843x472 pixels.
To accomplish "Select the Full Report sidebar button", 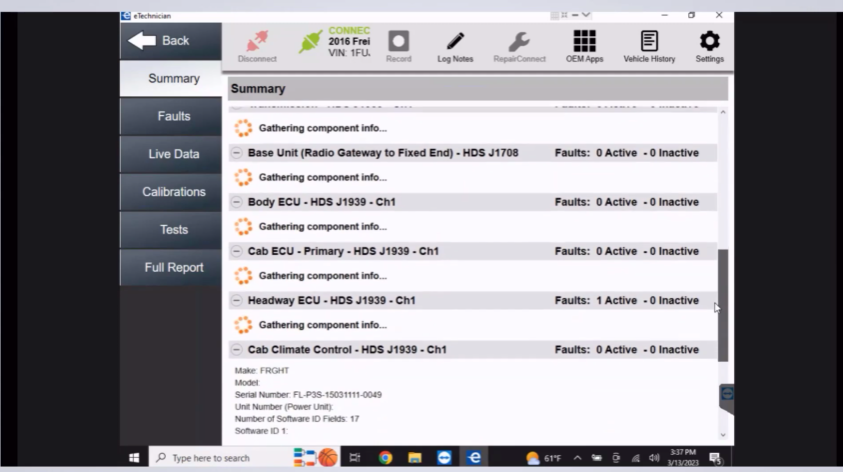I will click(173, 268).
